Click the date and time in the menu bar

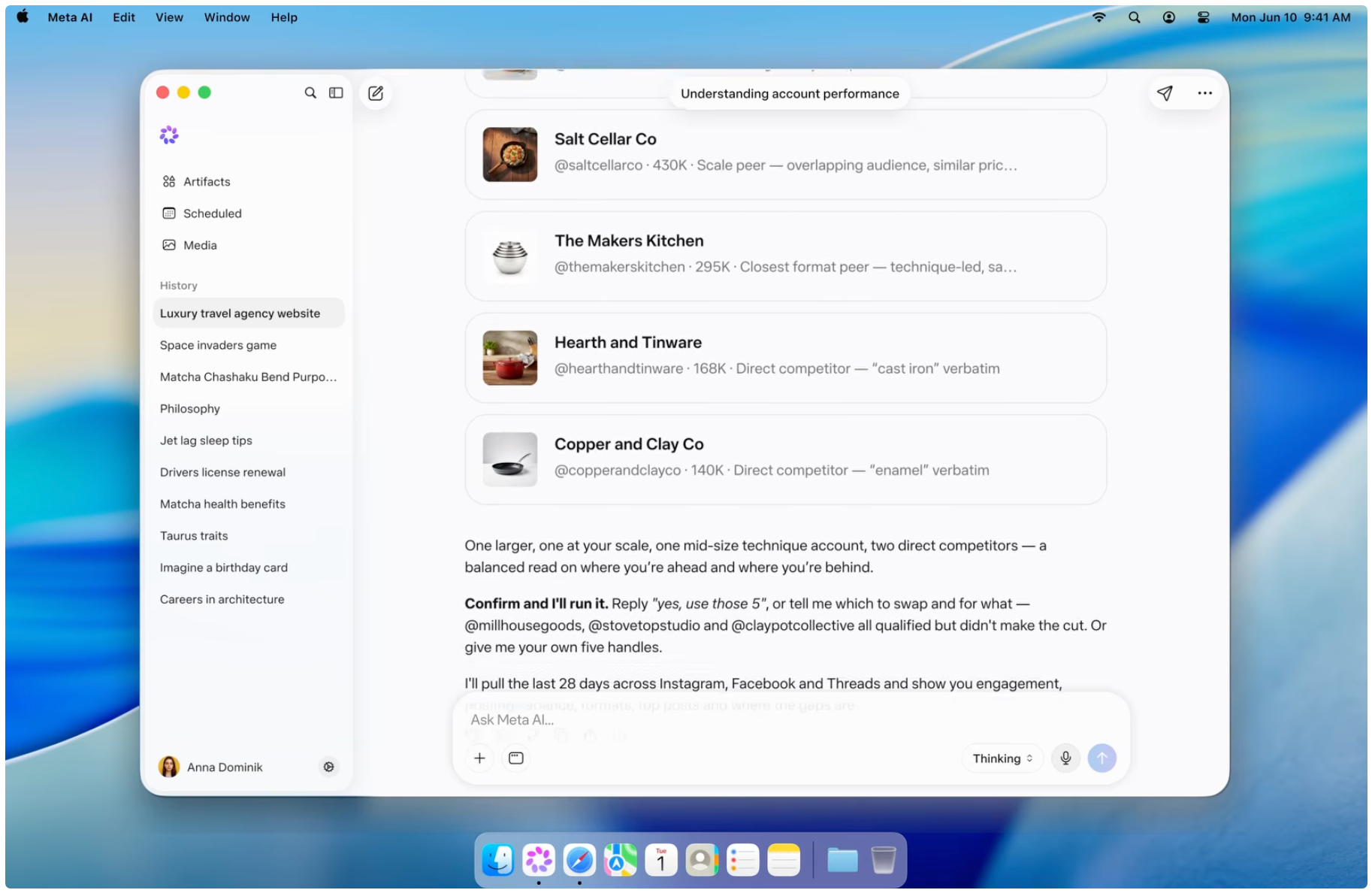(1290, 17)
